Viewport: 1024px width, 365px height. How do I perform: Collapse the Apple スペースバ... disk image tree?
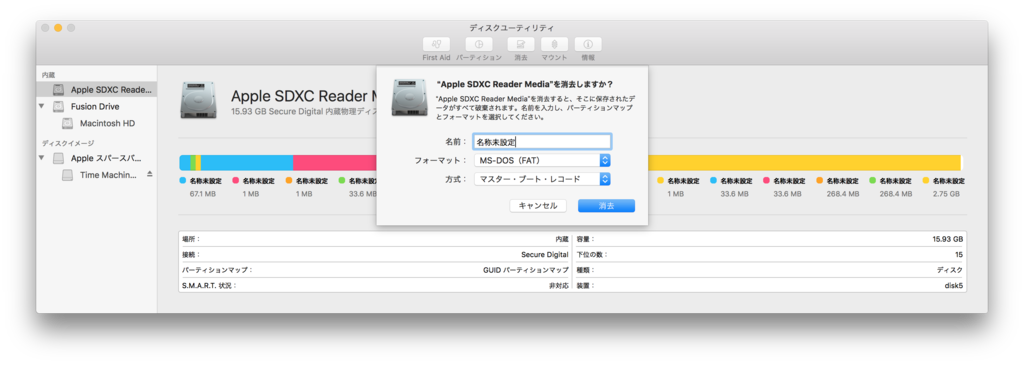click(x=42, y=158)
